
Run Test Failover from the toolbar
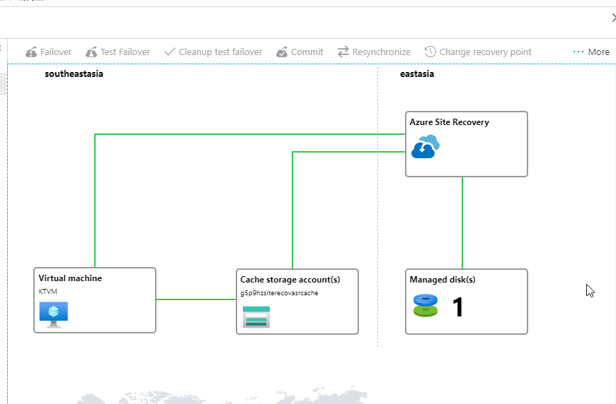[118, 52]
